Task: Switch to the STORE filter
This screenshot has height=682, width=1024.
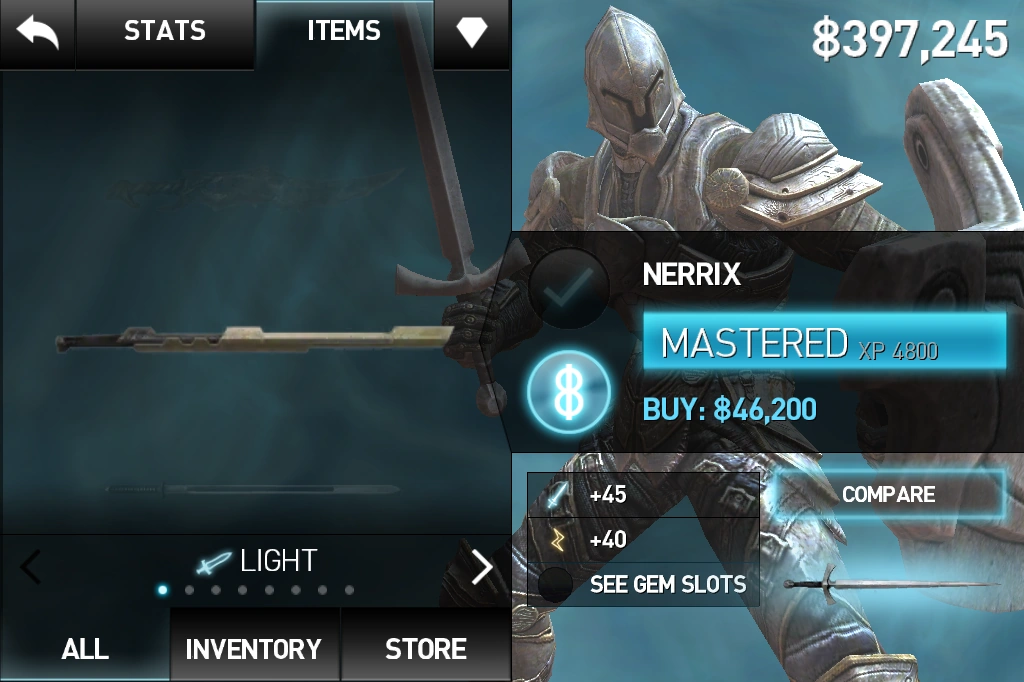Action: pos(426,647)
